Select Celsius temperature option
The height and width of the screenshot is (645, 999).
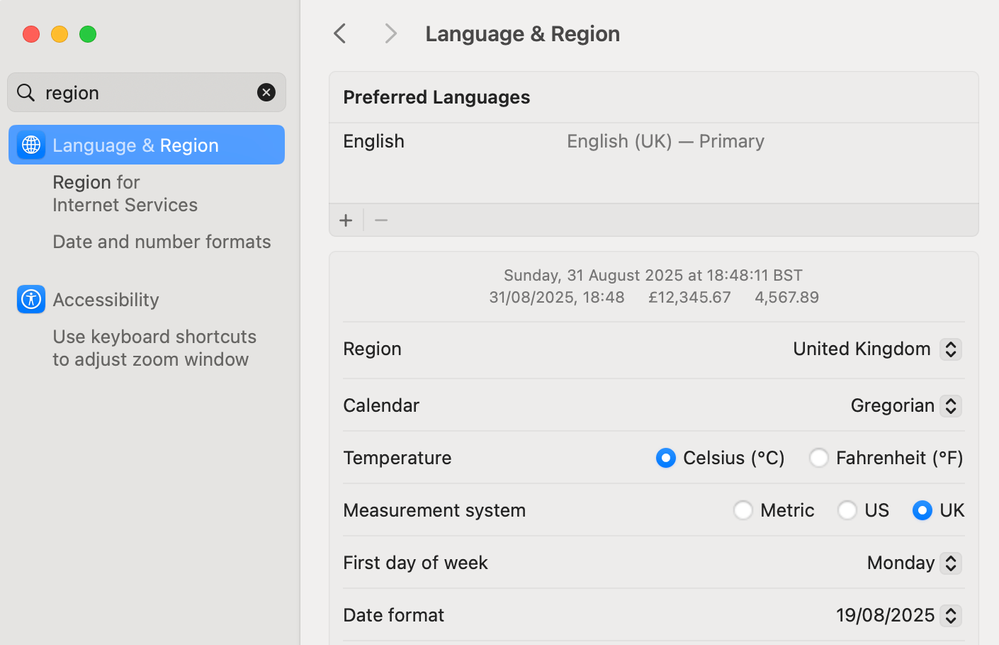666,458
